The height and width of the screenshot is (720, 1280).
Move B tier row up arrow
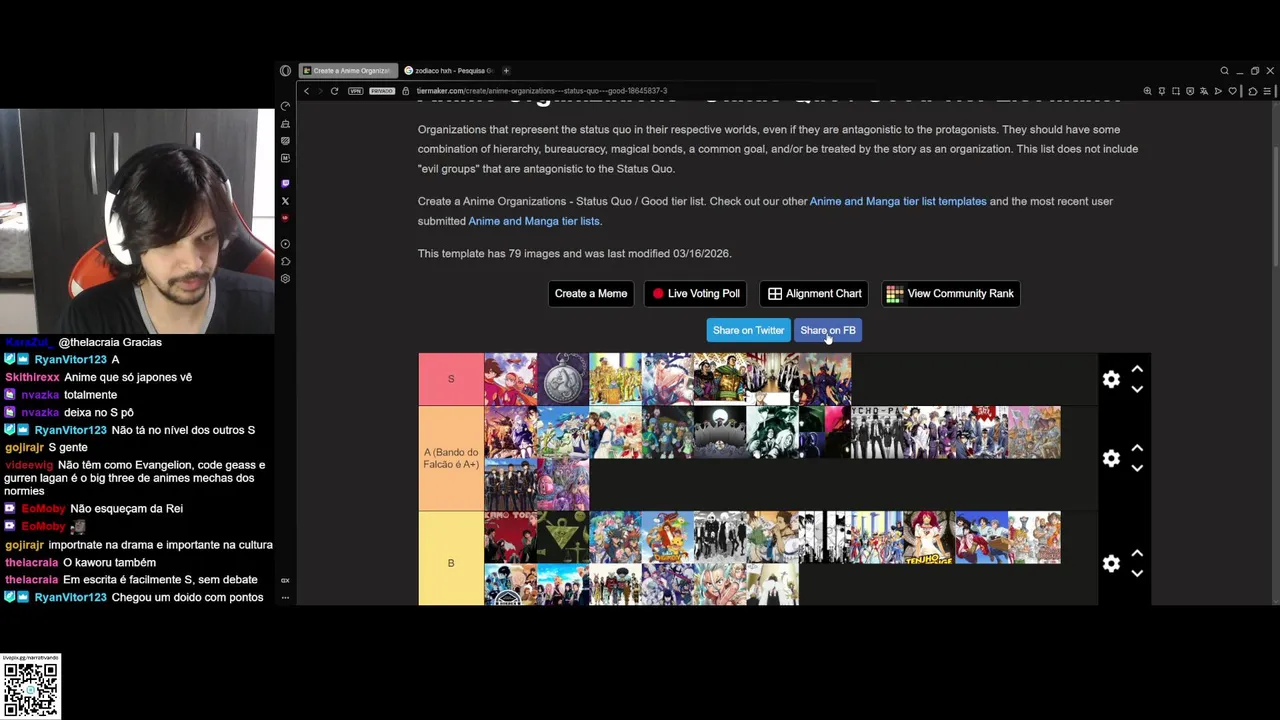(x=1137, y=553)
